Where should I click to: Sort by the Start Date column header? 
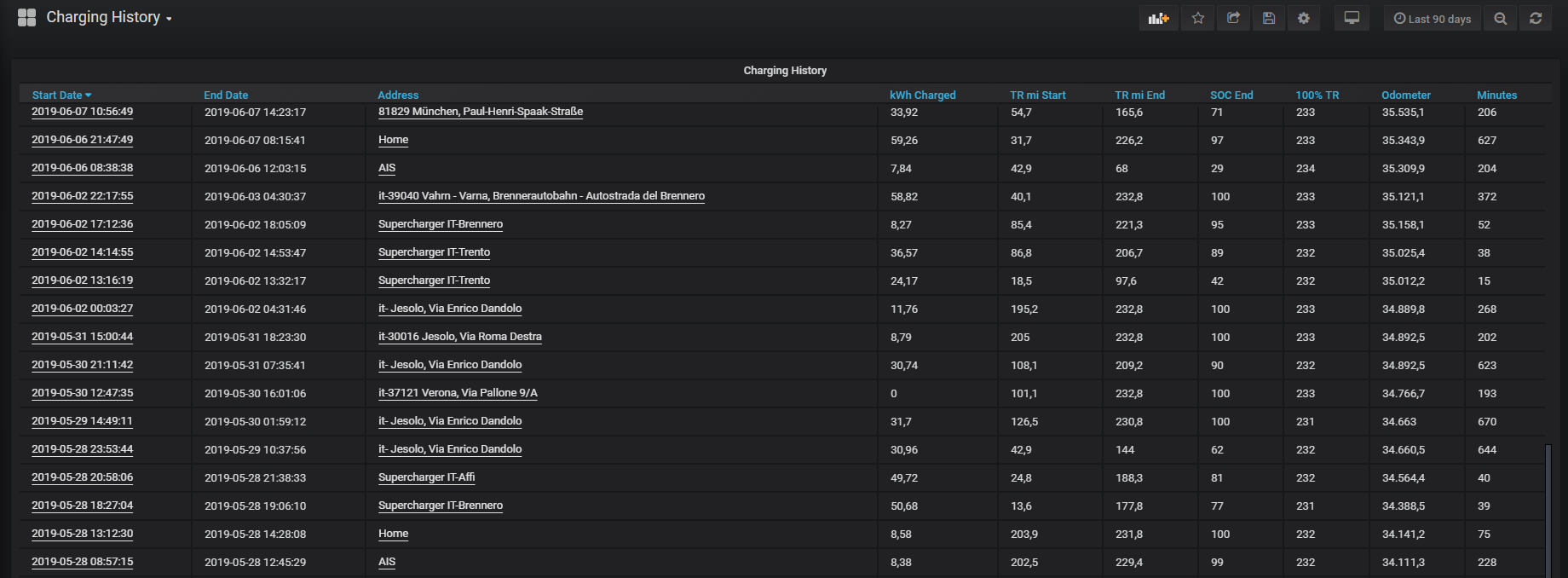(61, 95)
